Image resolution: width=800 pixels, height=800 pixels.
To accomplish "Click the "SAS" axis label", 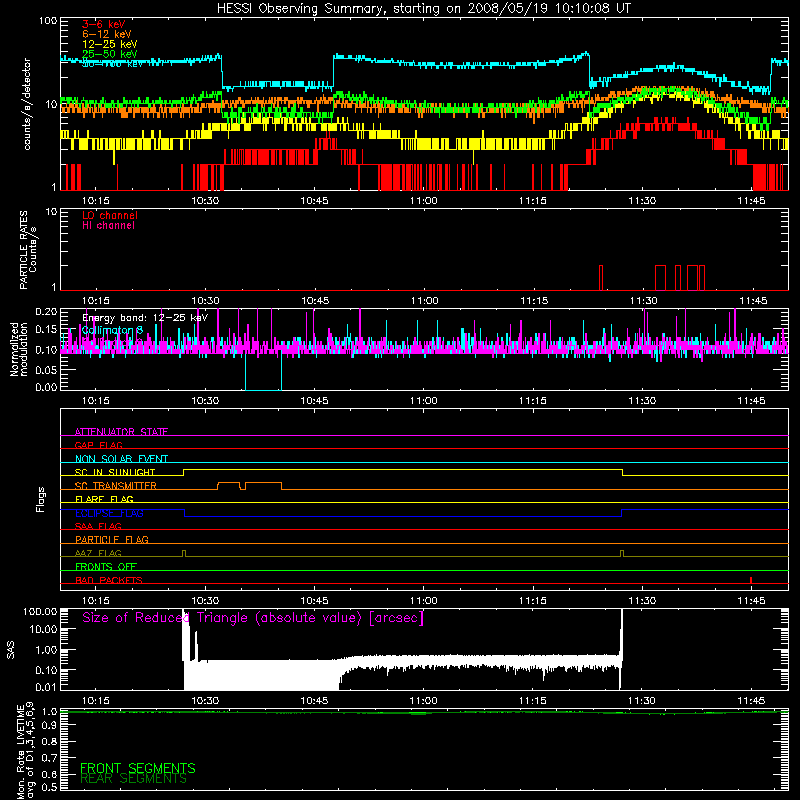I will pyautogui.click(x=11, y=650).
